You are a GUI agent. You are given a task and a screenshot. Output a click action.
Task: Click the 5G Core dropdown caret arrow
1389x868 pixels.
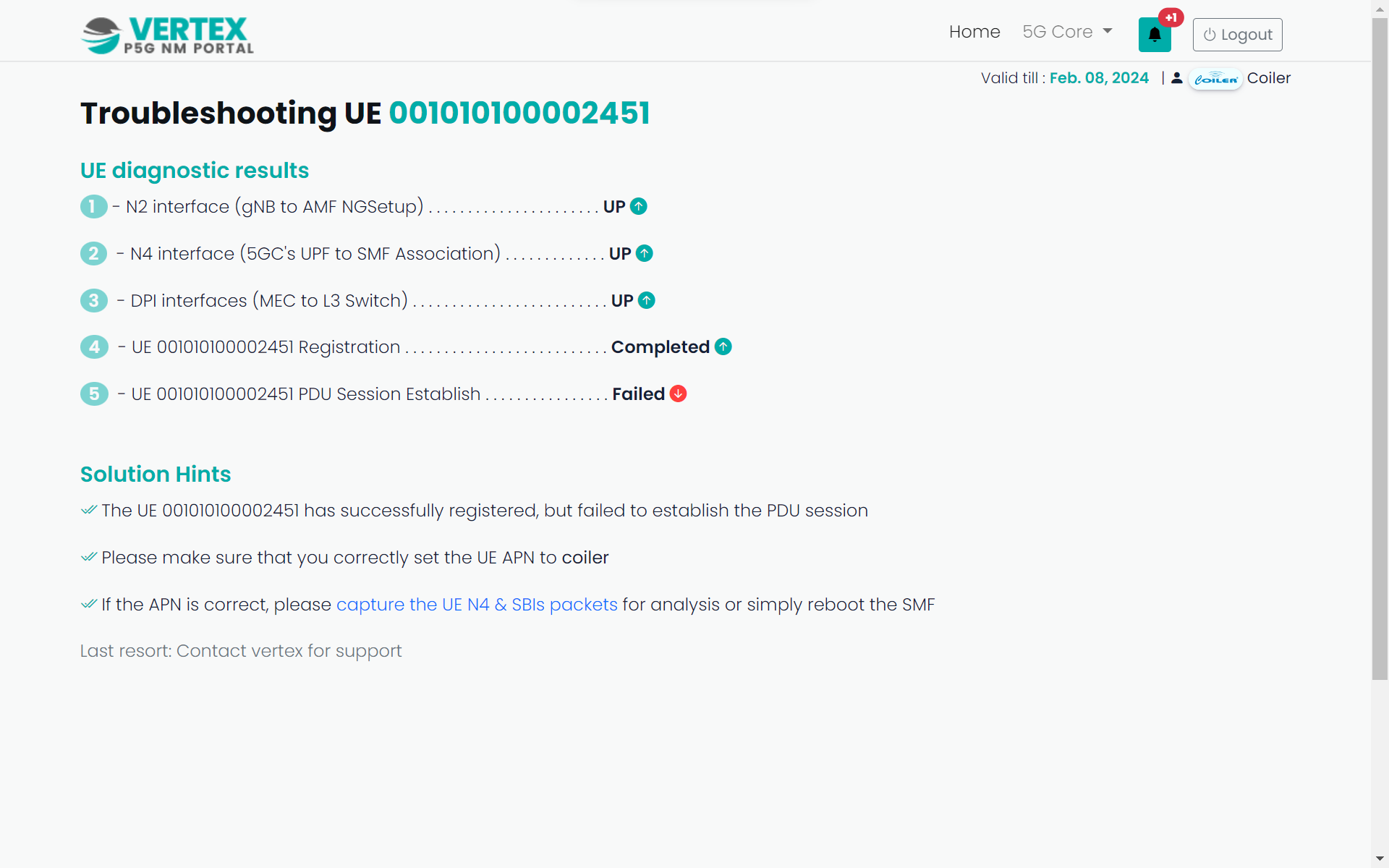pos(1108,32)
